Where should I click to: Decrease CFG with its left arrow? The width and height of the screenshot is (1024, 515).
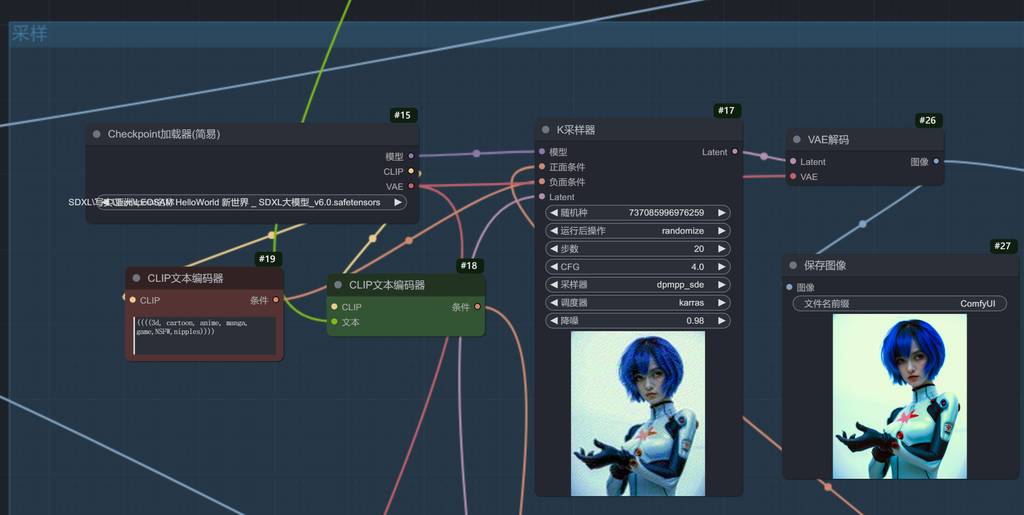(553, 267)
